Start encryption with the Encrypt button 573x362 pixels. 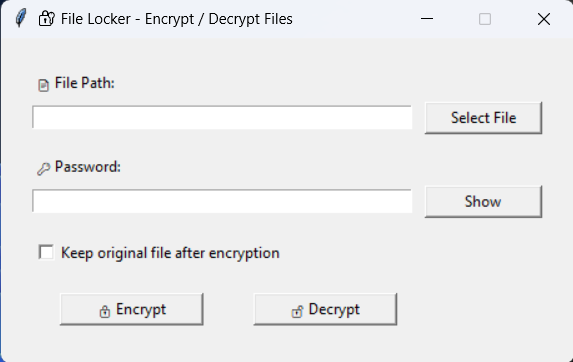click(x=132, y=309)
